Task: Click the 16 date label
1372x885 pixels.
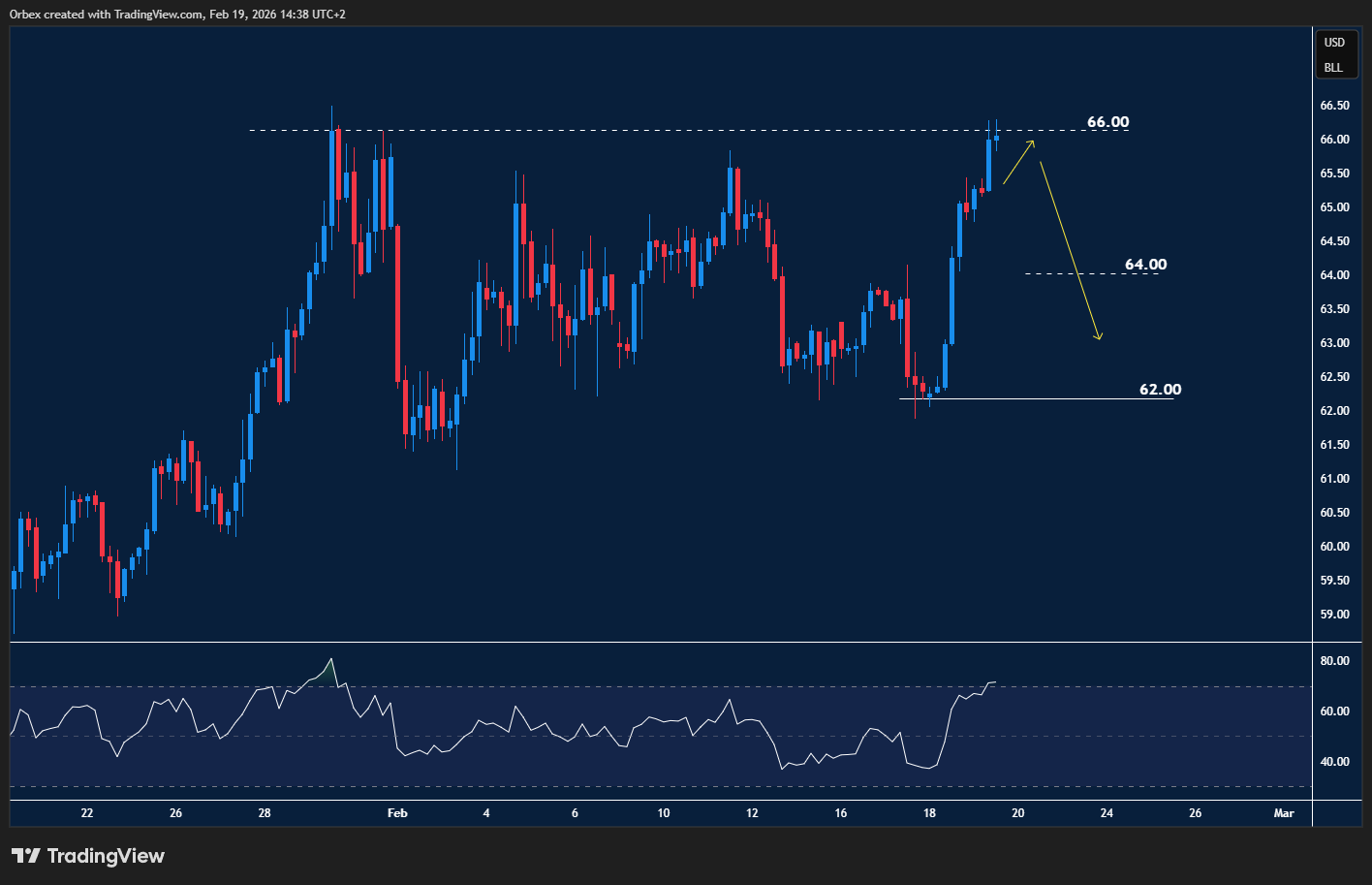Action: [x=841, y=813]
